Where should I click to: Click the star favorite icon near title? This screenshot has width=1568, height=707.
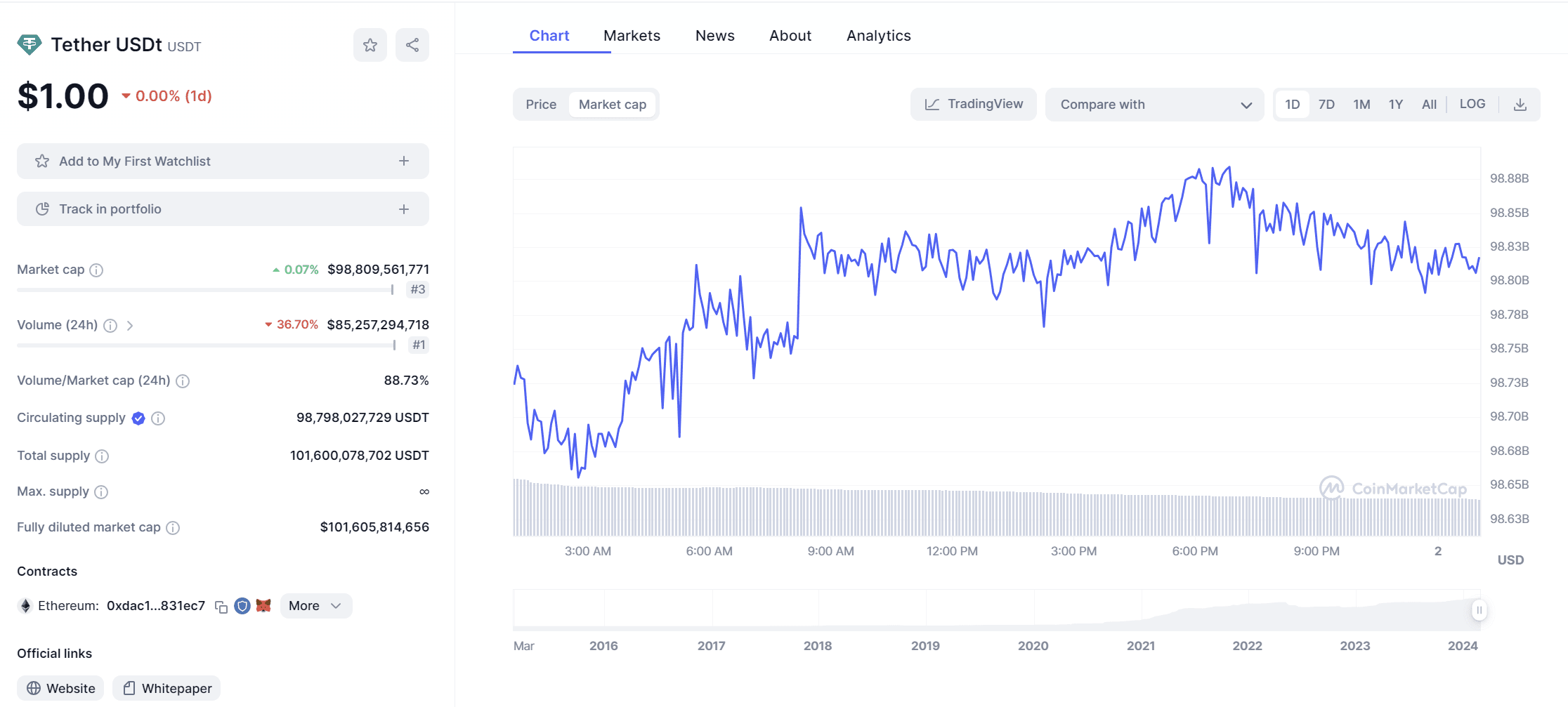click(370, 46)
